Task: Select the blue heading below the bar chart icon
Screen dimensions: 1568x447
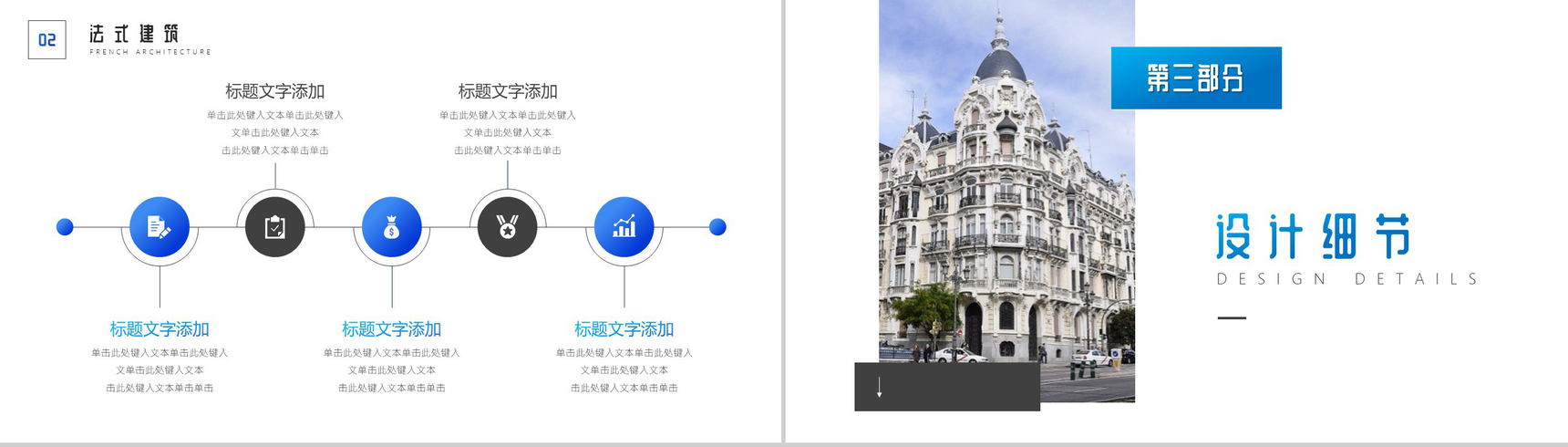Action: click(624, 329)
